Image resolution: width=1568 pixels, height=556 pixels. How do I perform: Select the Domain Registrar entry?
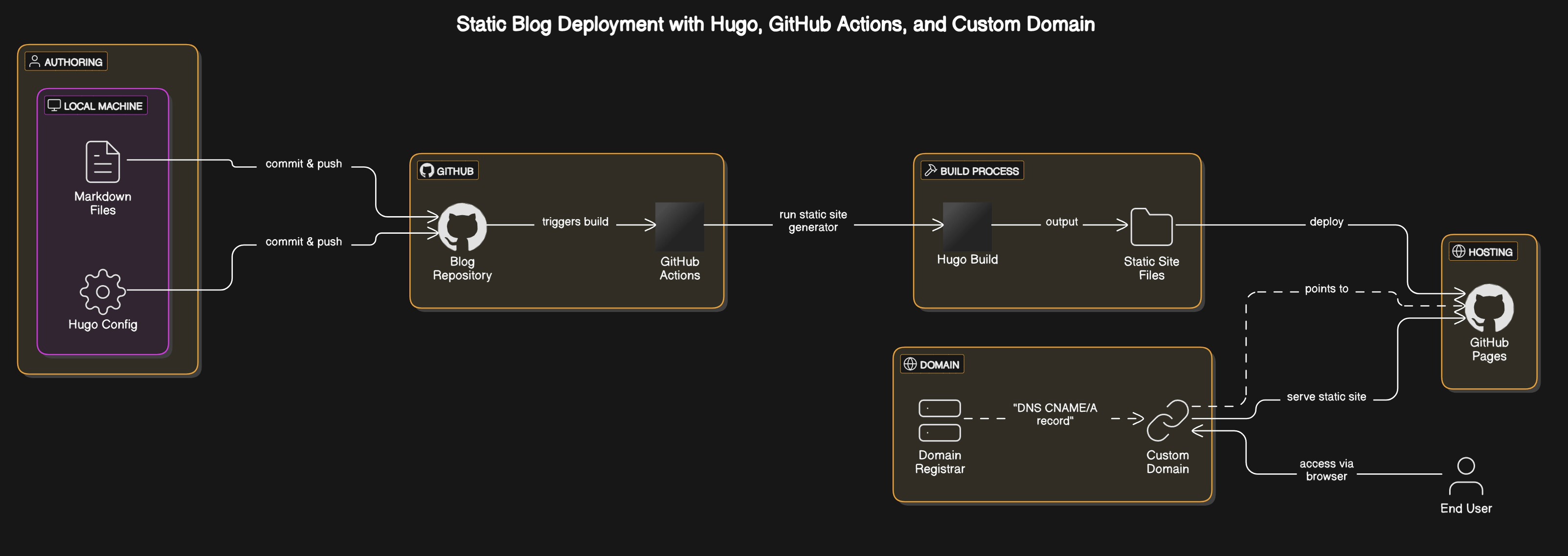pos(939,420)
